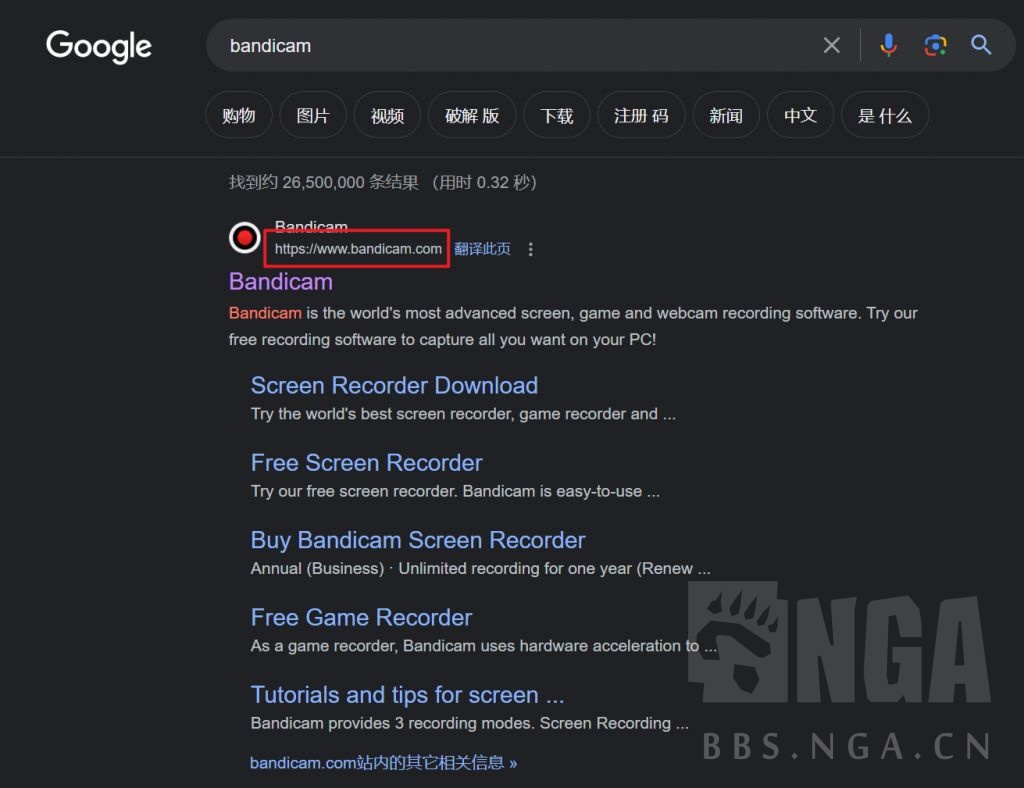Open Google Lens image search icon

click(935, 45)
